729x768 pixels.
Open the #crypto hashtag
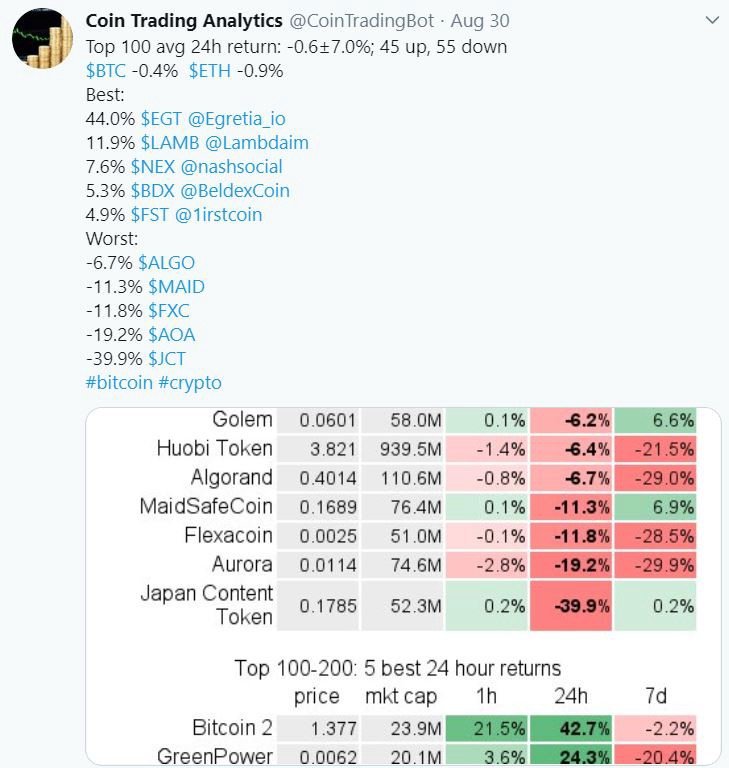click(190, 382)
